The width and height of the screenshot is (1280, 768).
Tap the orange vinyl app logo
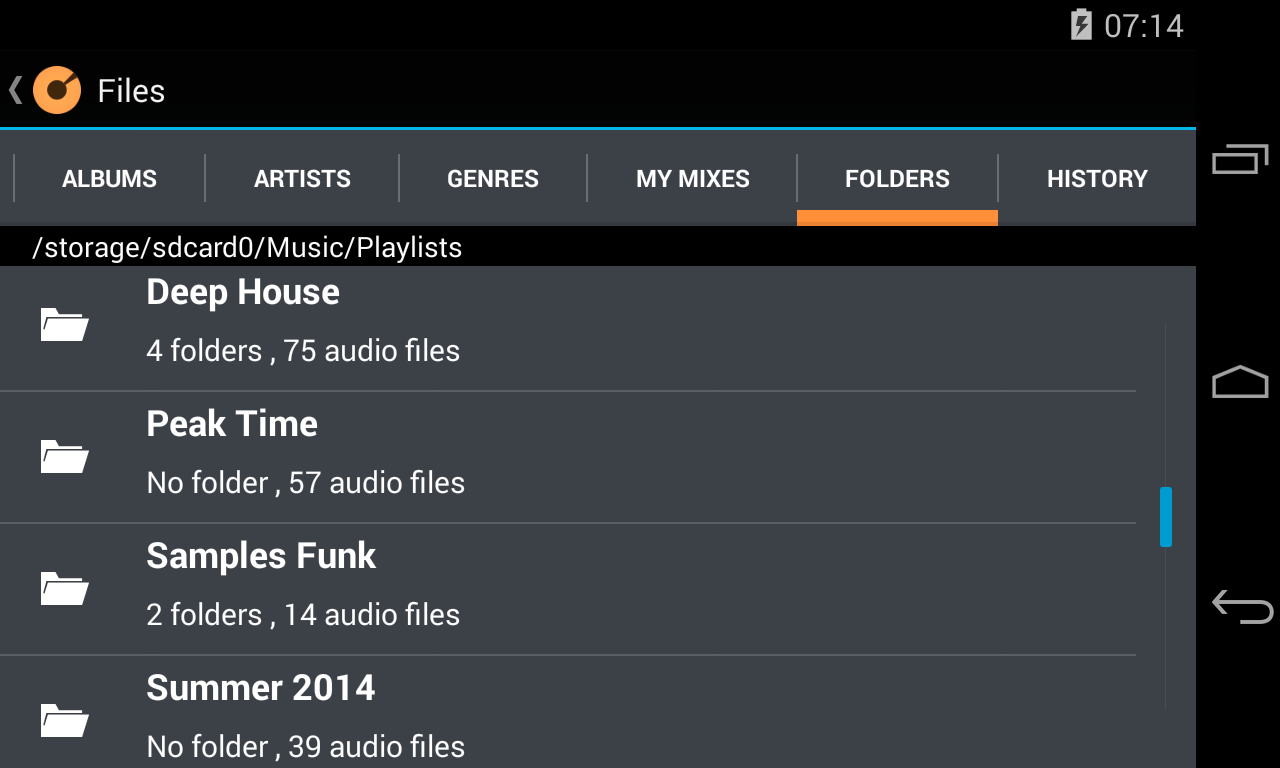point(57,90)
